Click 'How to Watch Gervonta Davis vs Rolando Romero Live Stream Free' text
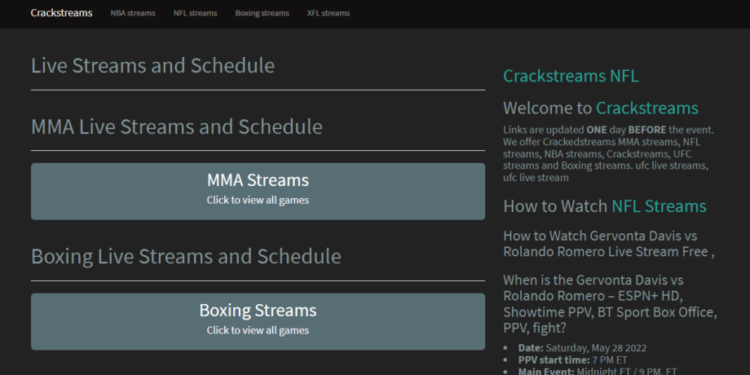750x375 pixels. pyautogui.click(x=609, y=244)
